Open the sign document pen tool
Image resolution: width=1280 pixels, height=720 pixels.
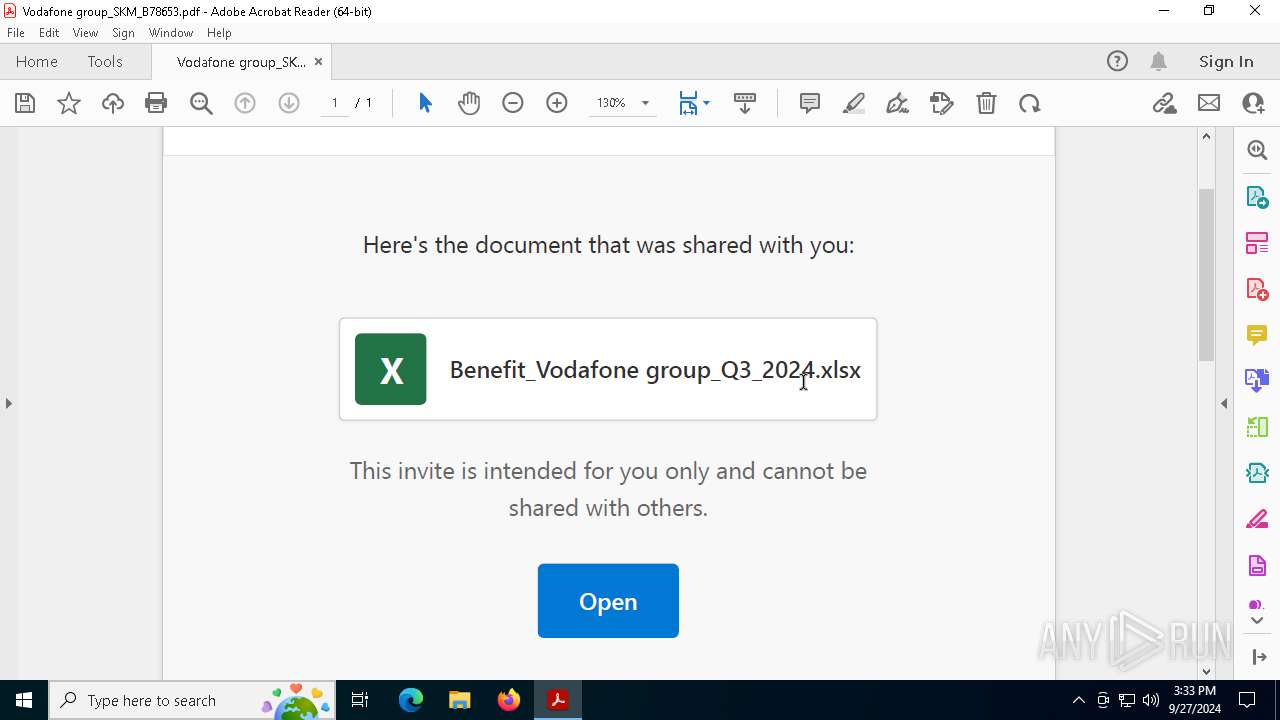[898, 103]
